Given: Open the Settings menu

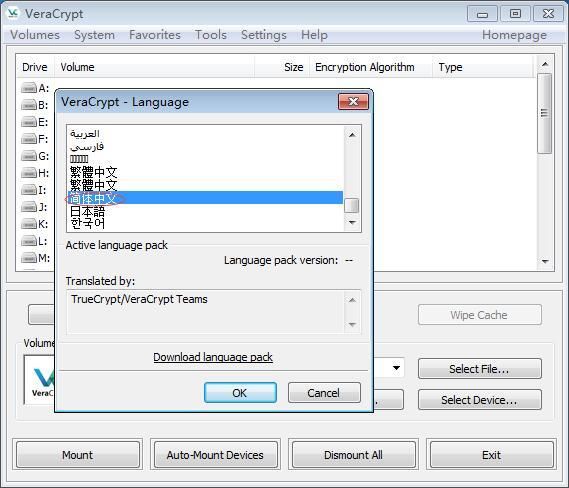Looking at the screenshot, I should [264, 35].
